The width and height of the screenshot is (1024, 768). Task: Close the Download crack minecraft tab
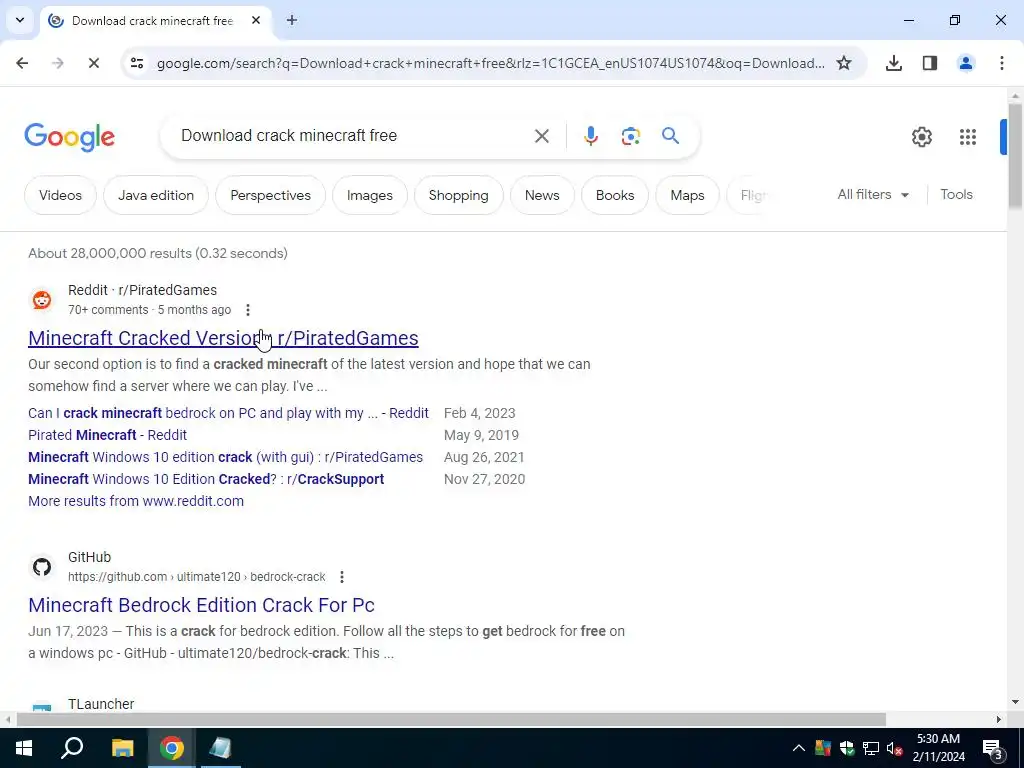coord(256,20)
